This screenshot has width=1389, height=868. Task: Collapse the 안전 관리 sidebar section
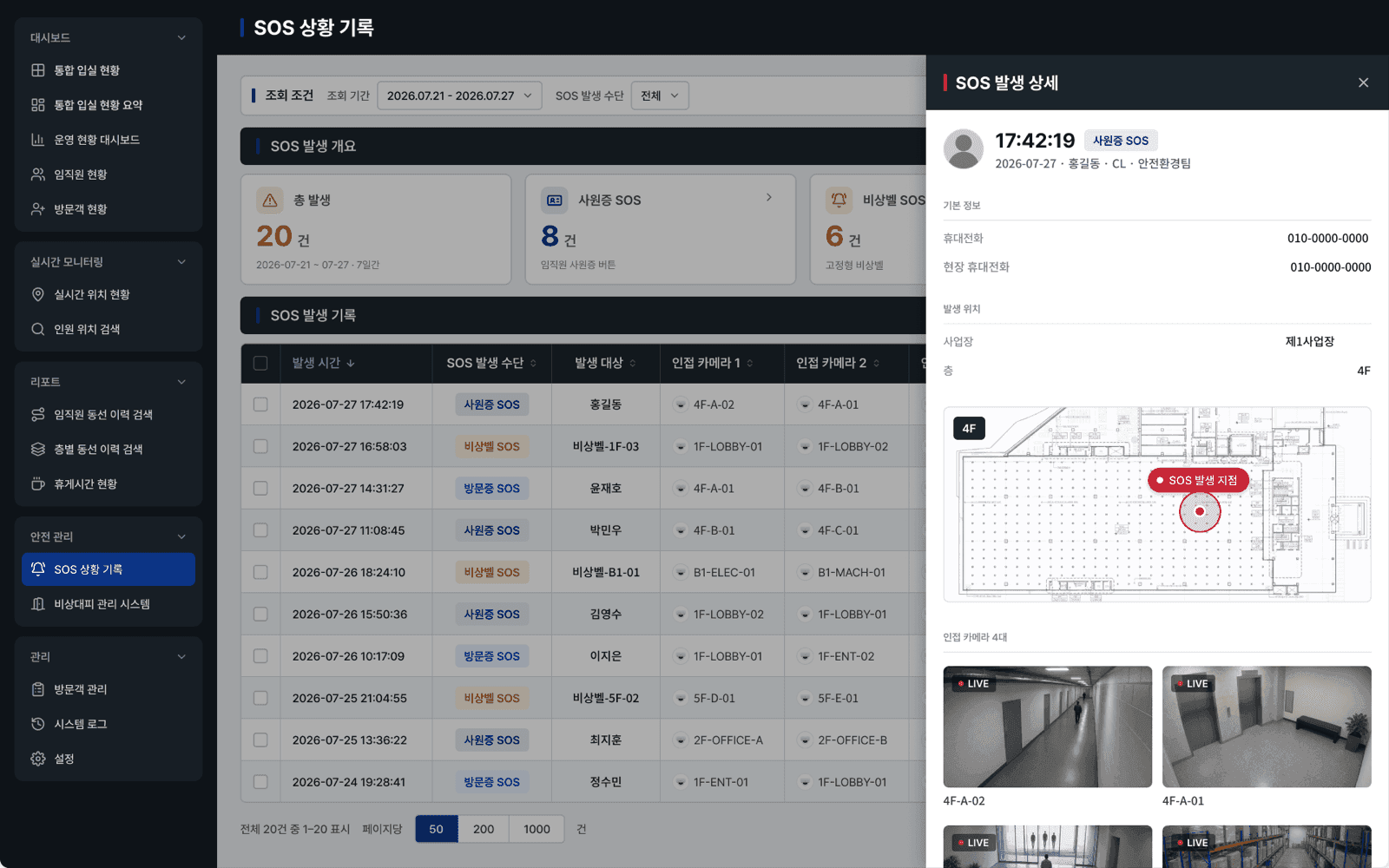click(181, 536)
